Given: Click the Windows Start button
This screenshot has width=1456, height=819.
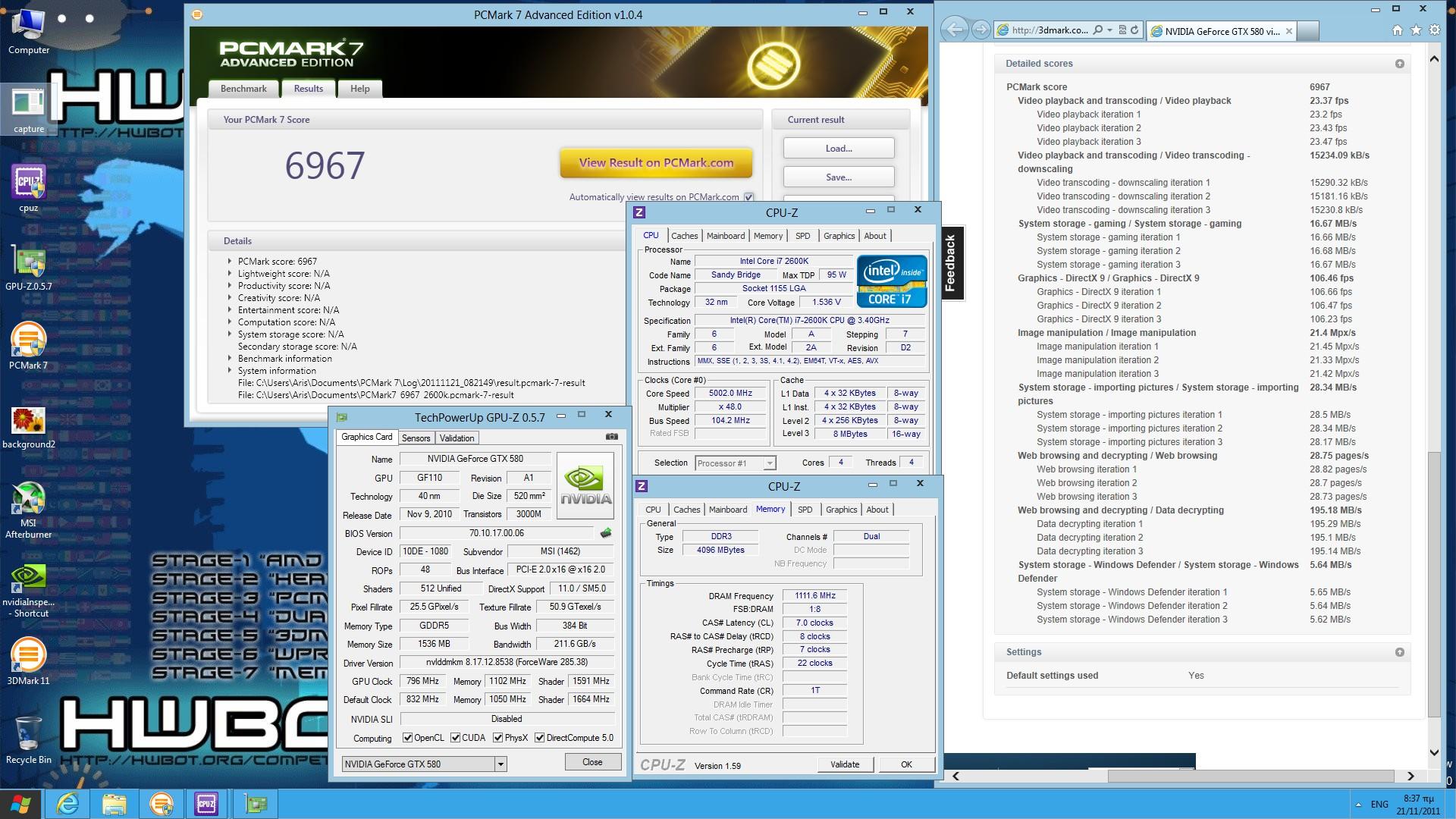Looking at the screenshot, I should pos(20,804).
